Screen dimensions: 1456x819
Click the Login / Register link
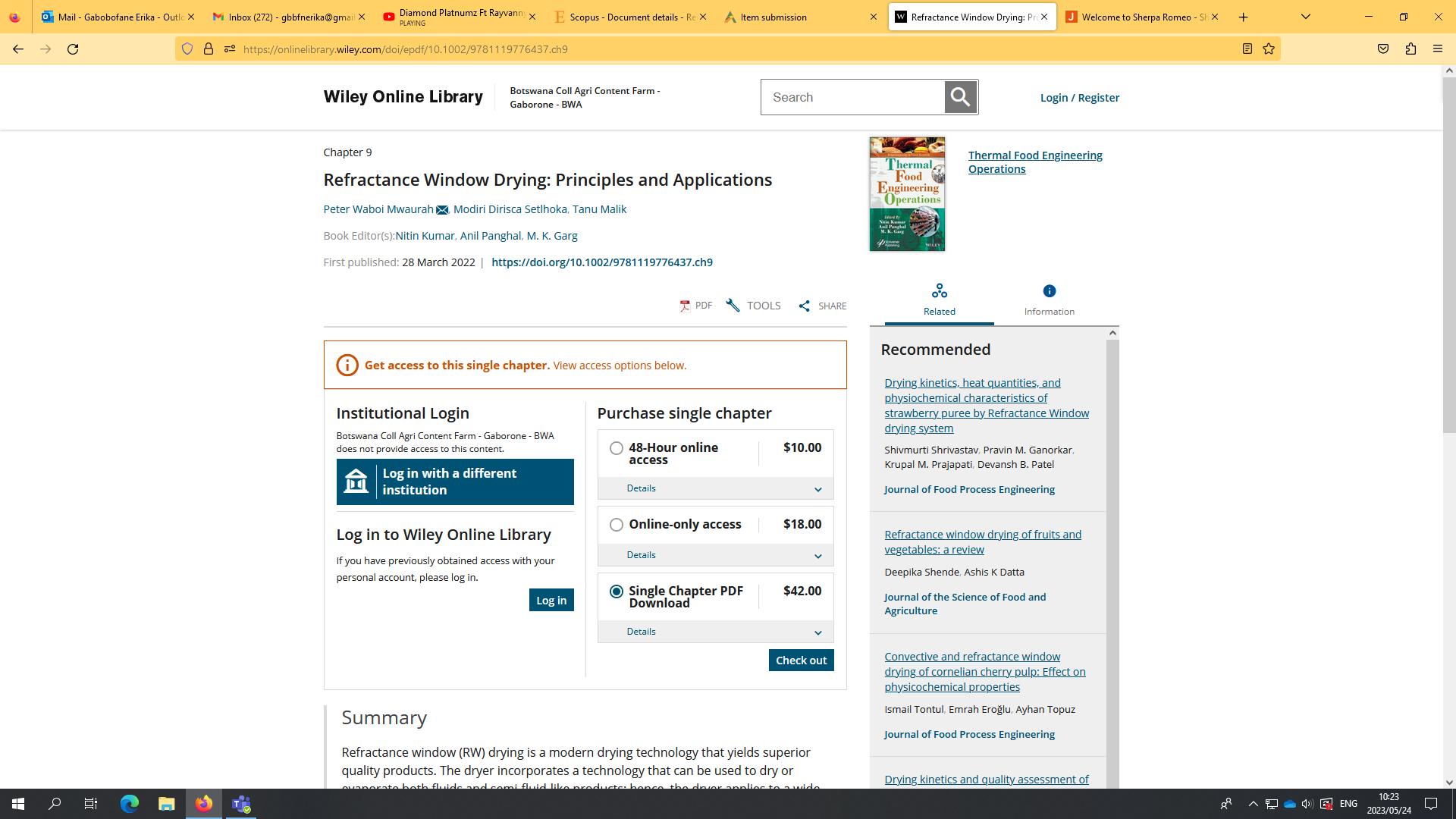click(1080, 98)
